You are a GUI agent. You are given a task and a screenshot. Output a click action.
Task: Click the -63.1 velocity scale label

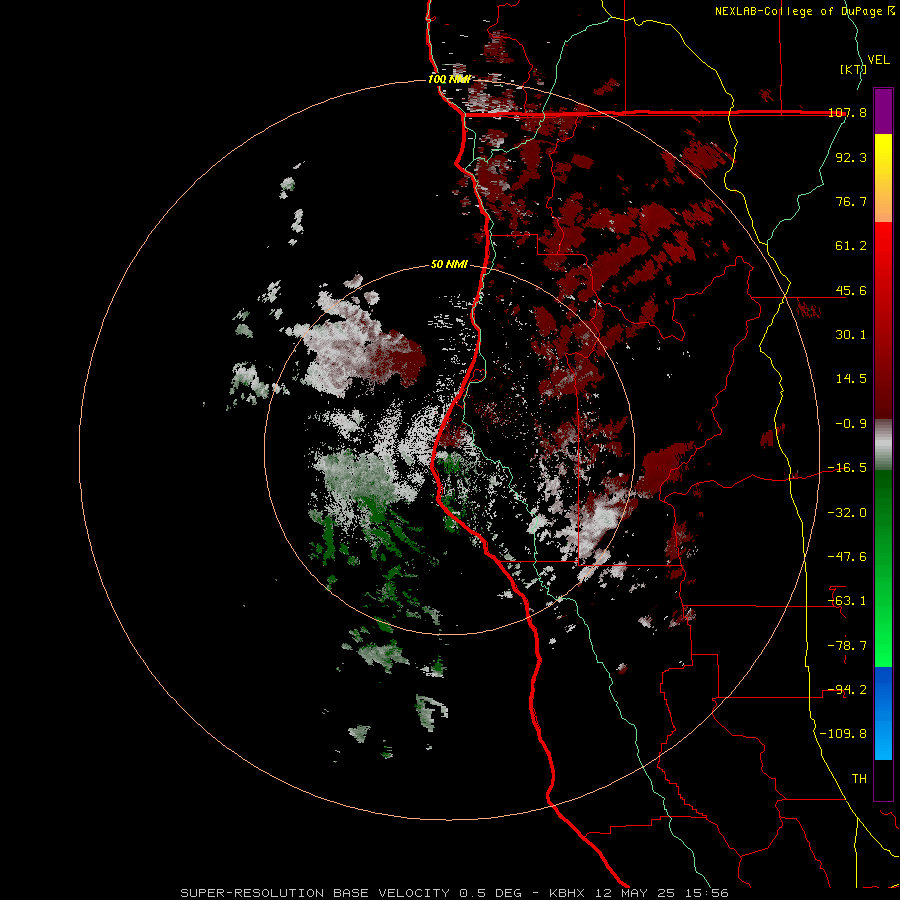847,601
